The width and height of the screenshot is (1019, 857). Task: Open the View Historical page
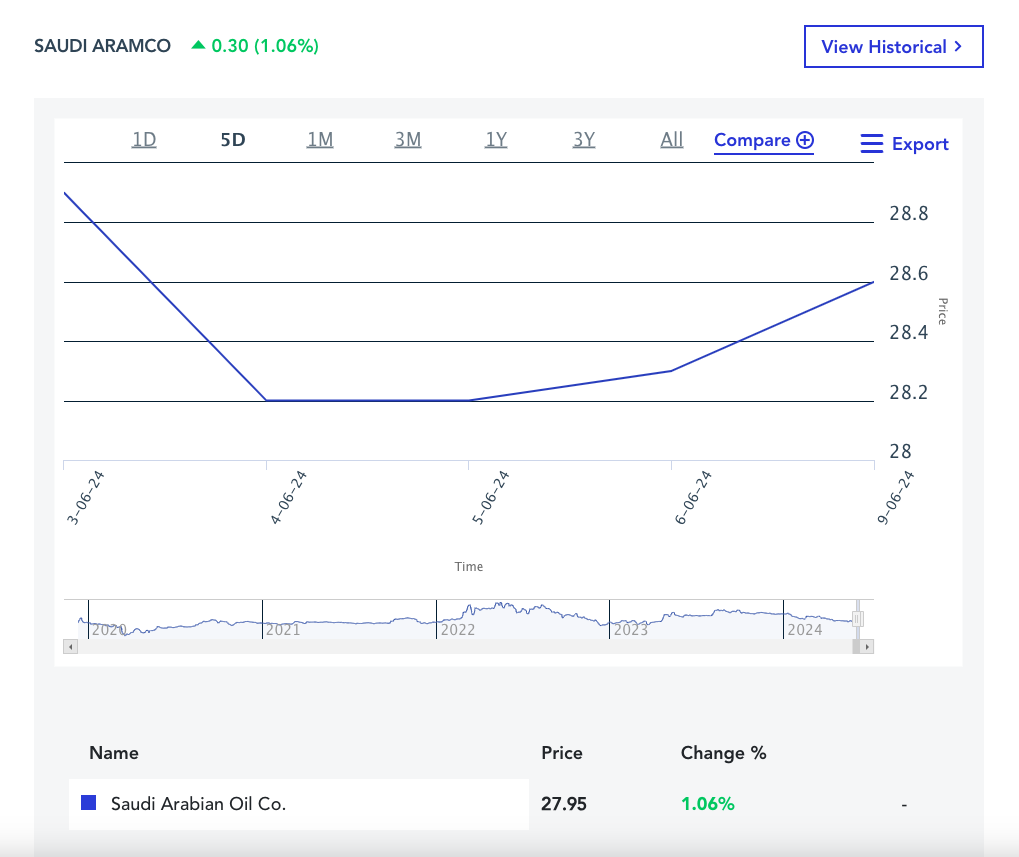click(893, 47)
